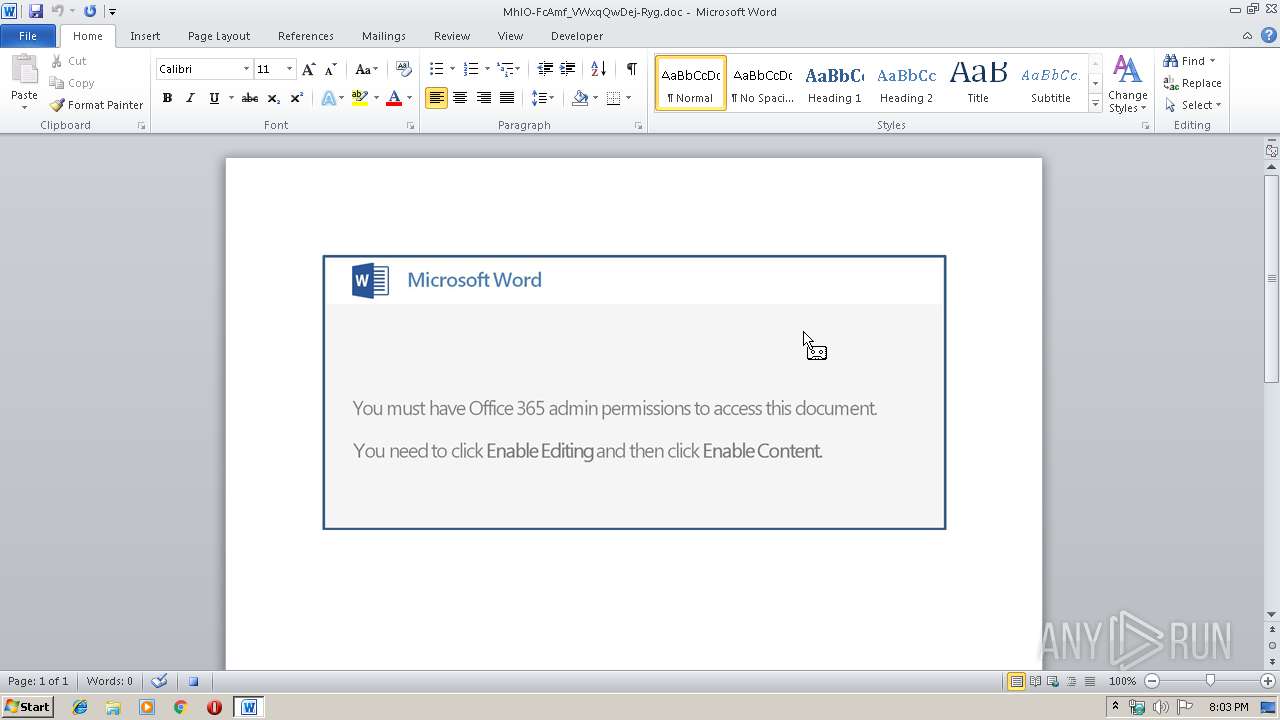Open Chrome from taskbar
This screenshot has height=720, width=1280.
180,707
